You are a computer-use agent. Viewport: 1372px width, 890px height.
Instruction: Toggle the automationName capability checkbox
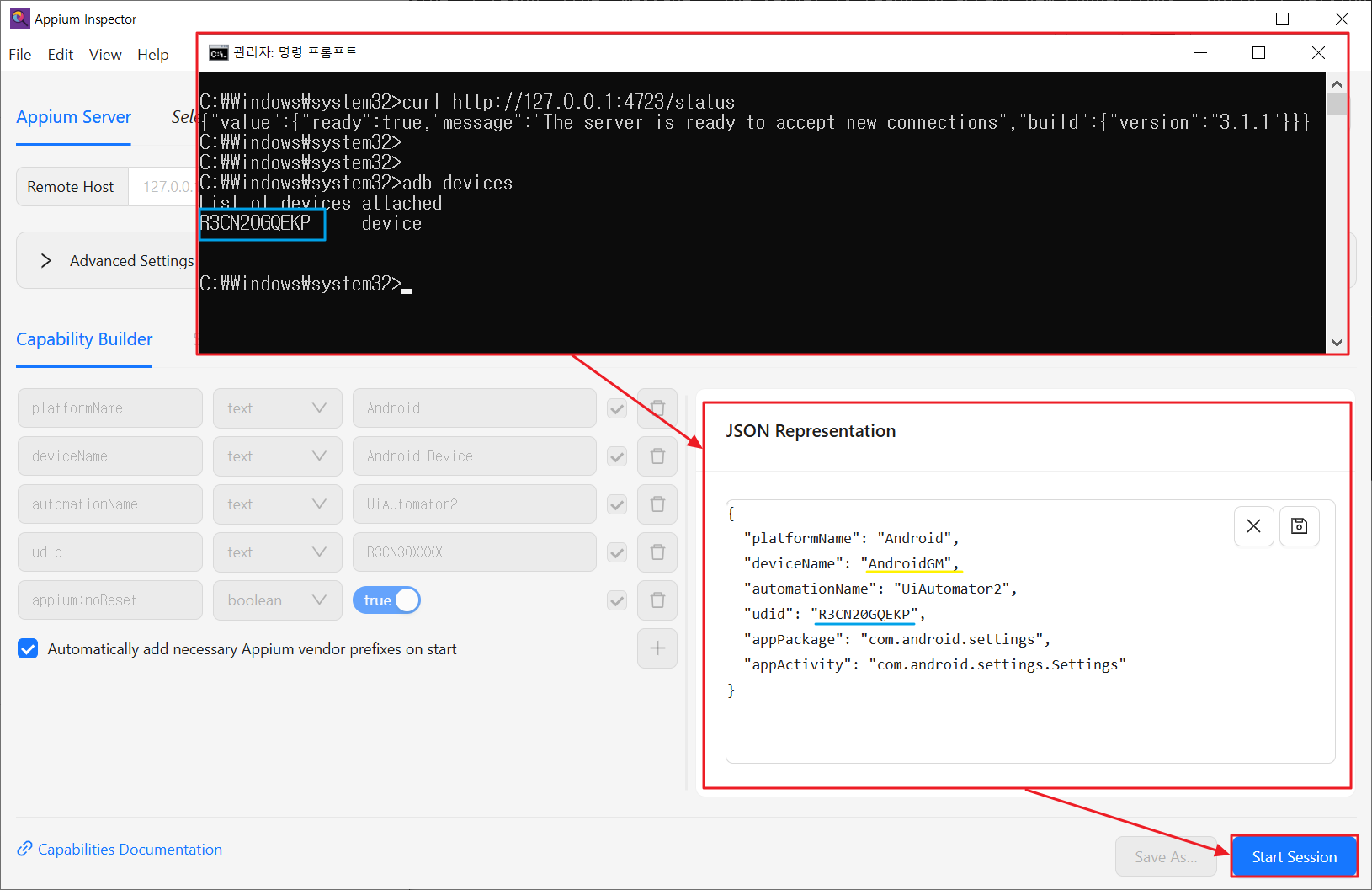(x=617, y=505)
